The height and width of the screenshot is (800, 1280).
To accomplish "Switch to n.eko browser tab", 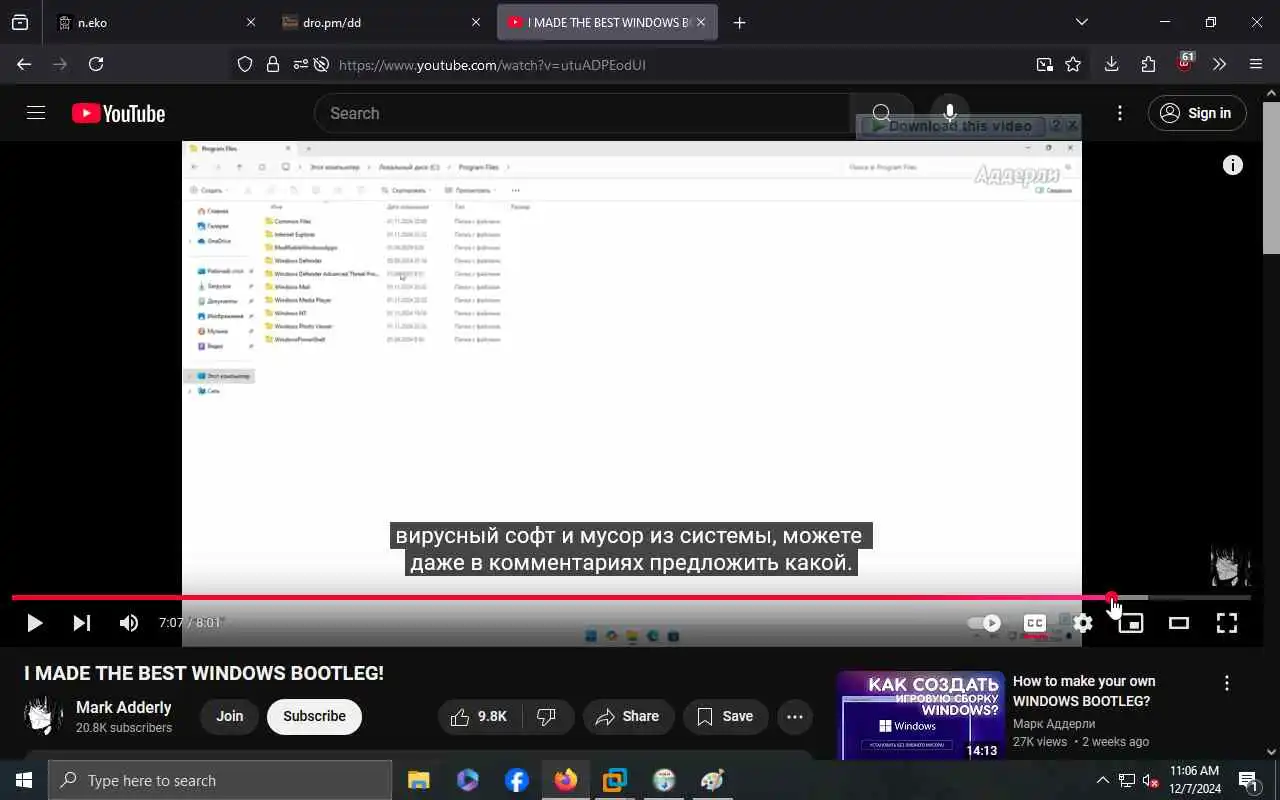I will (153, 22).
